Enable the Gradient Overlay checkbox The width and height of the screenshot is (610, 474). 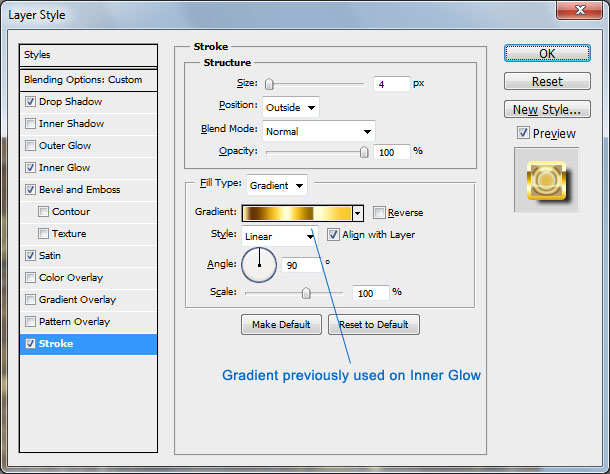pos(30,299)
